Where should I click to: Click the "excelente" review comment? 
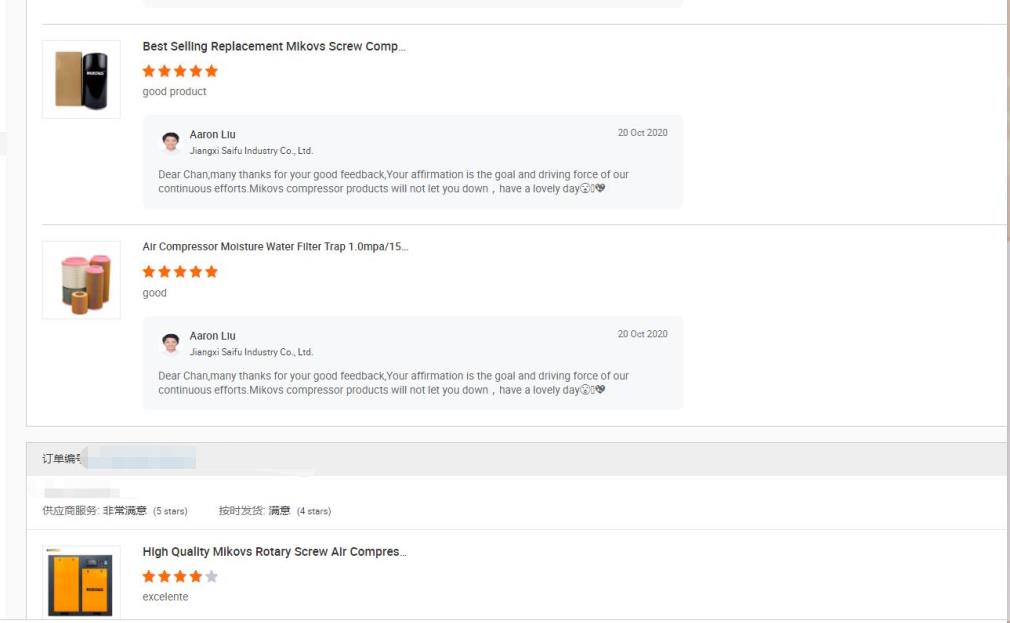[x=166, y=597]
